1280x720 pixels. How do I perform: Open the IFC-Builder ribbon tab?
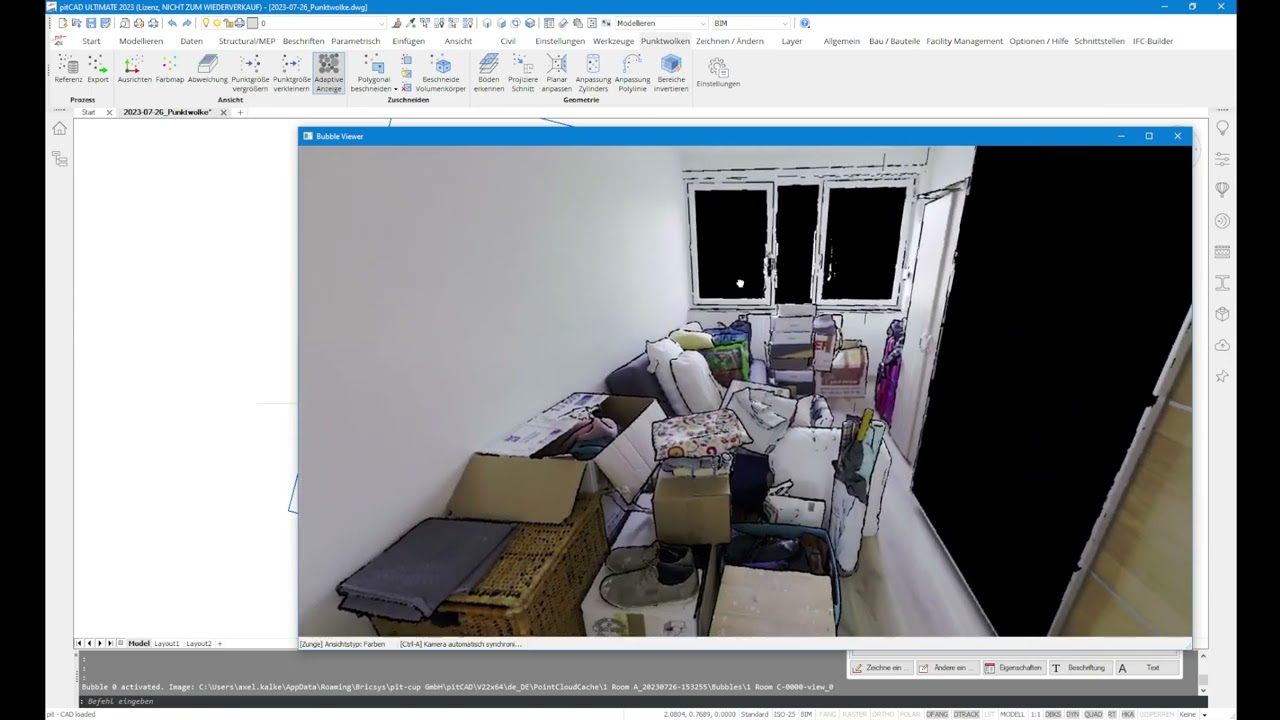pyautogui.click(x=1153, y=41)
